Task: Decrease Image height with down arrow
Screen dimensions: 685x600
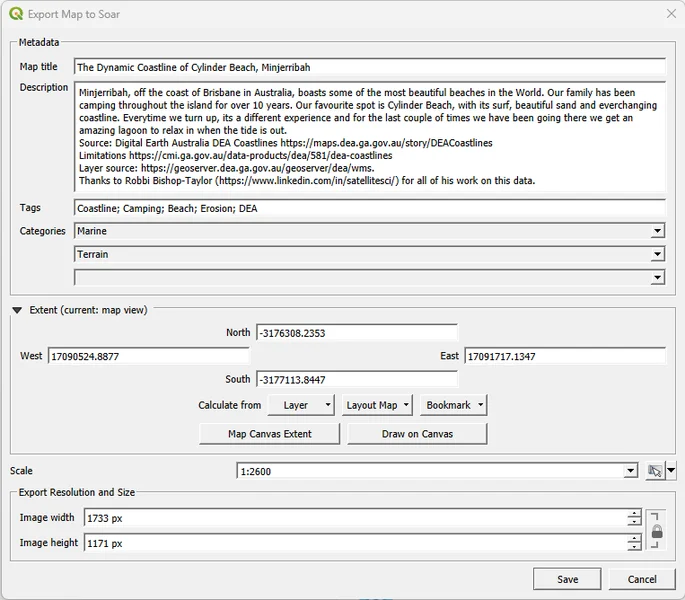Action: [x=634, y=547]
